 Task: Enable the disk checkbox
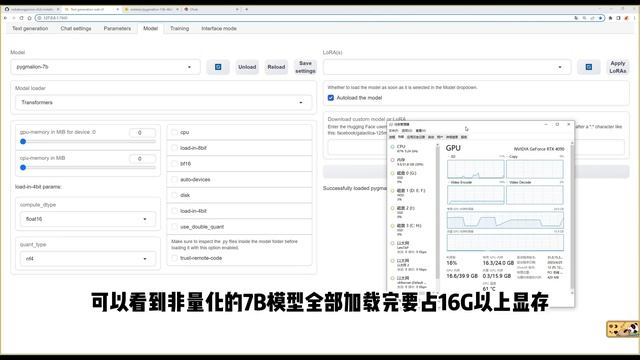click(x=175, y=195)
